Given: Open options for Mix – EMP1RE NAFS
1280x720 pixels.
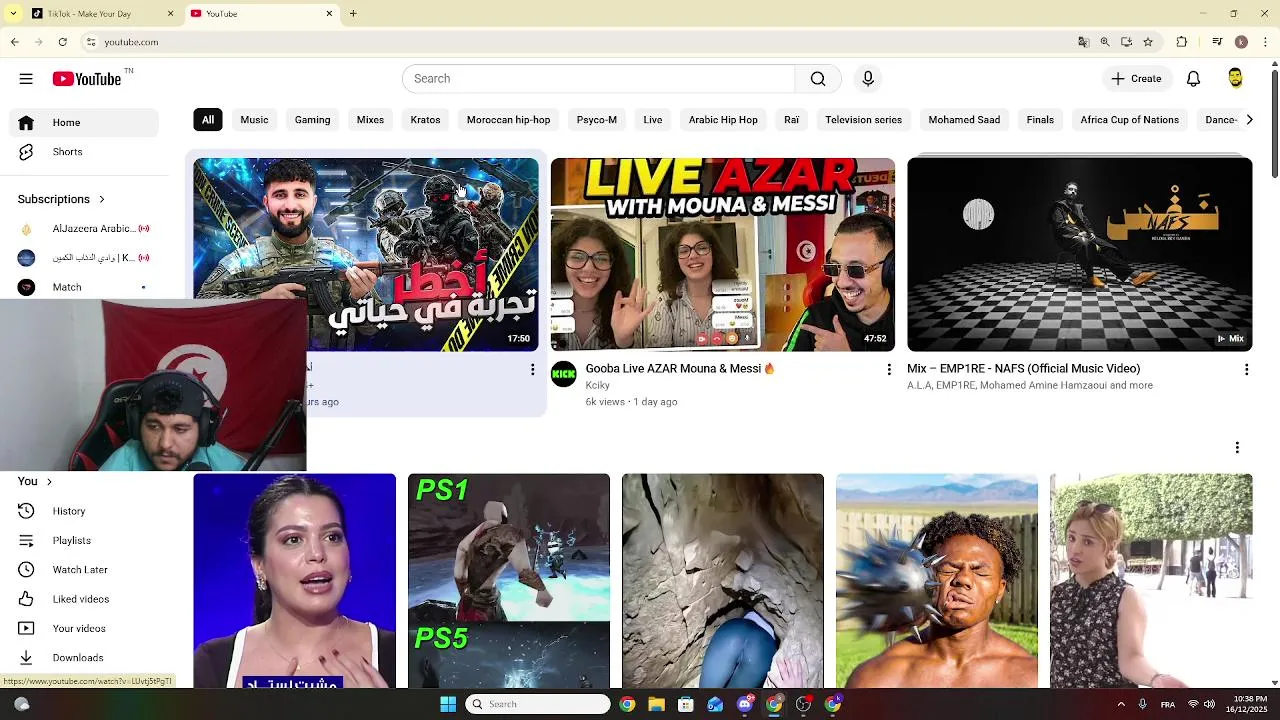Looking at the screenshot, I should (1246, 370).
